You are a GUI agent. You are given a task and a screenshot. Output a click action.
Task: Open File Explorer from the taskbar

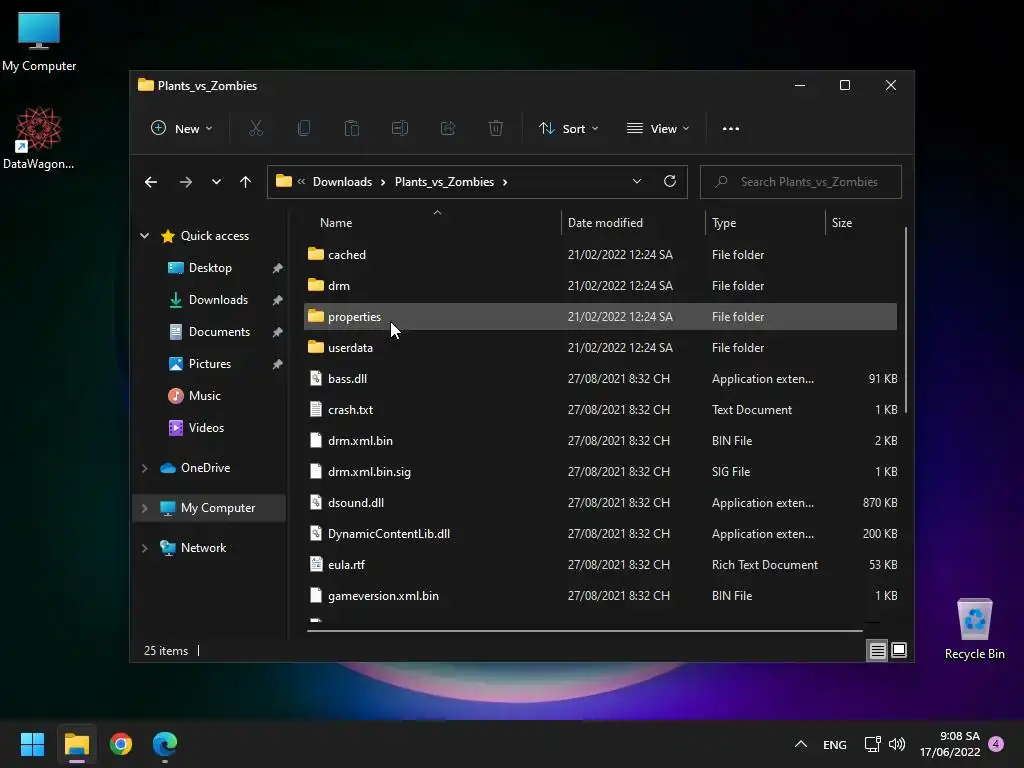tap(76, 744)
